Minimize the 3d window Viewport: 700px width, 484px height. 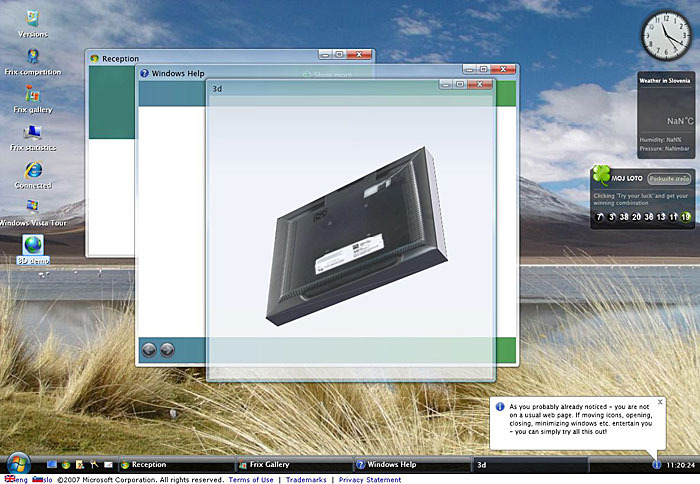click(446, 84)
